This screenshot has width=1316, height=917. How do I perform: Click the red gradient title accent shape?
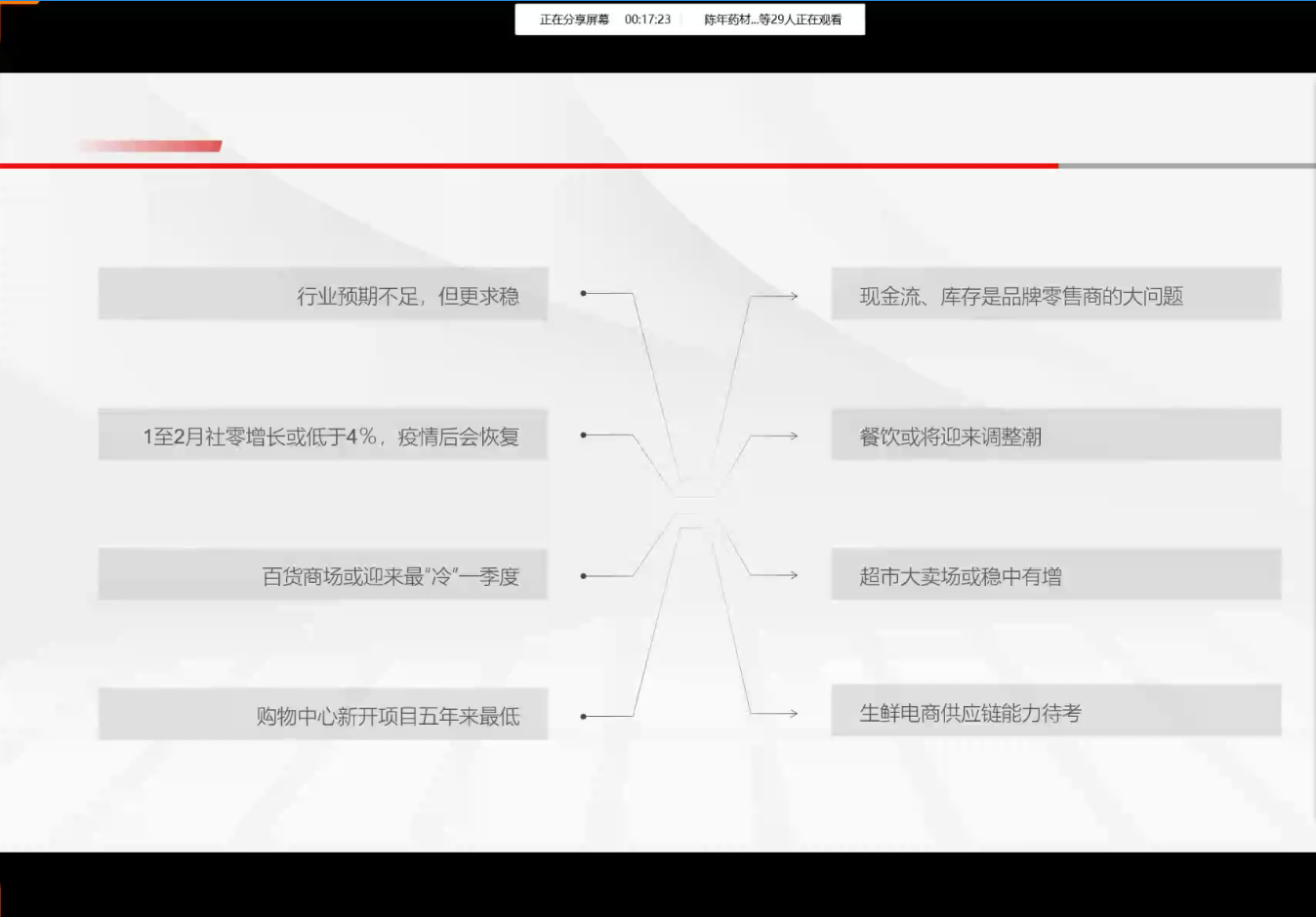click(x=151, y=146)
